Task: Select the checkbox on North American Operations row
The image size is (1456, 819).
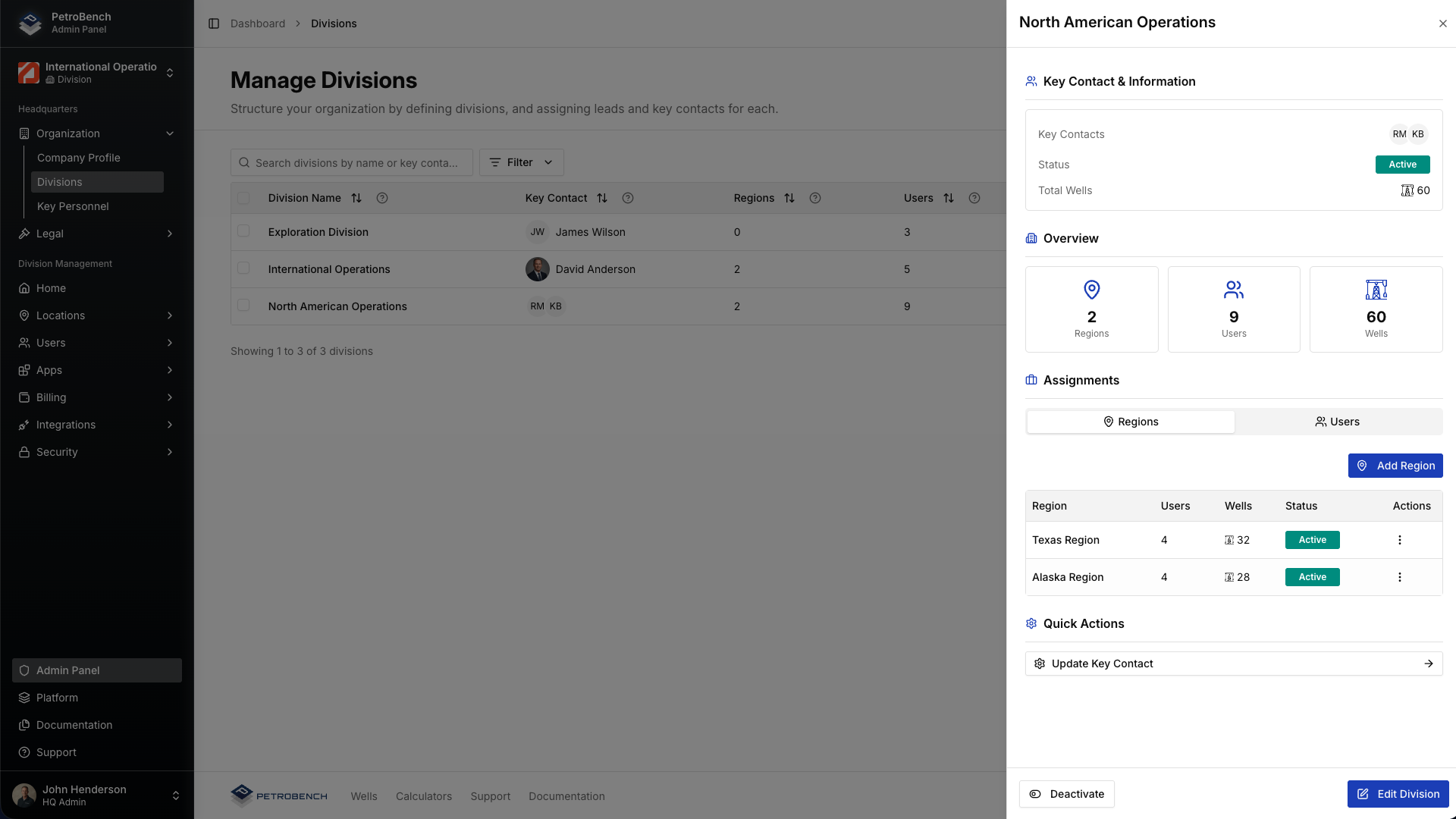Action: click(244, 305)
